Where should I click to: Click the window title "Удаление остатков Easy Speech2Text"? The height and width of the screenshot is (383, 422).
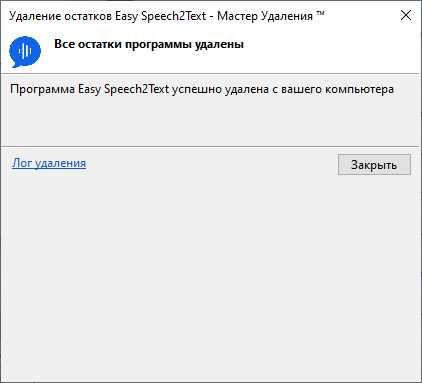tap(107, 16)
